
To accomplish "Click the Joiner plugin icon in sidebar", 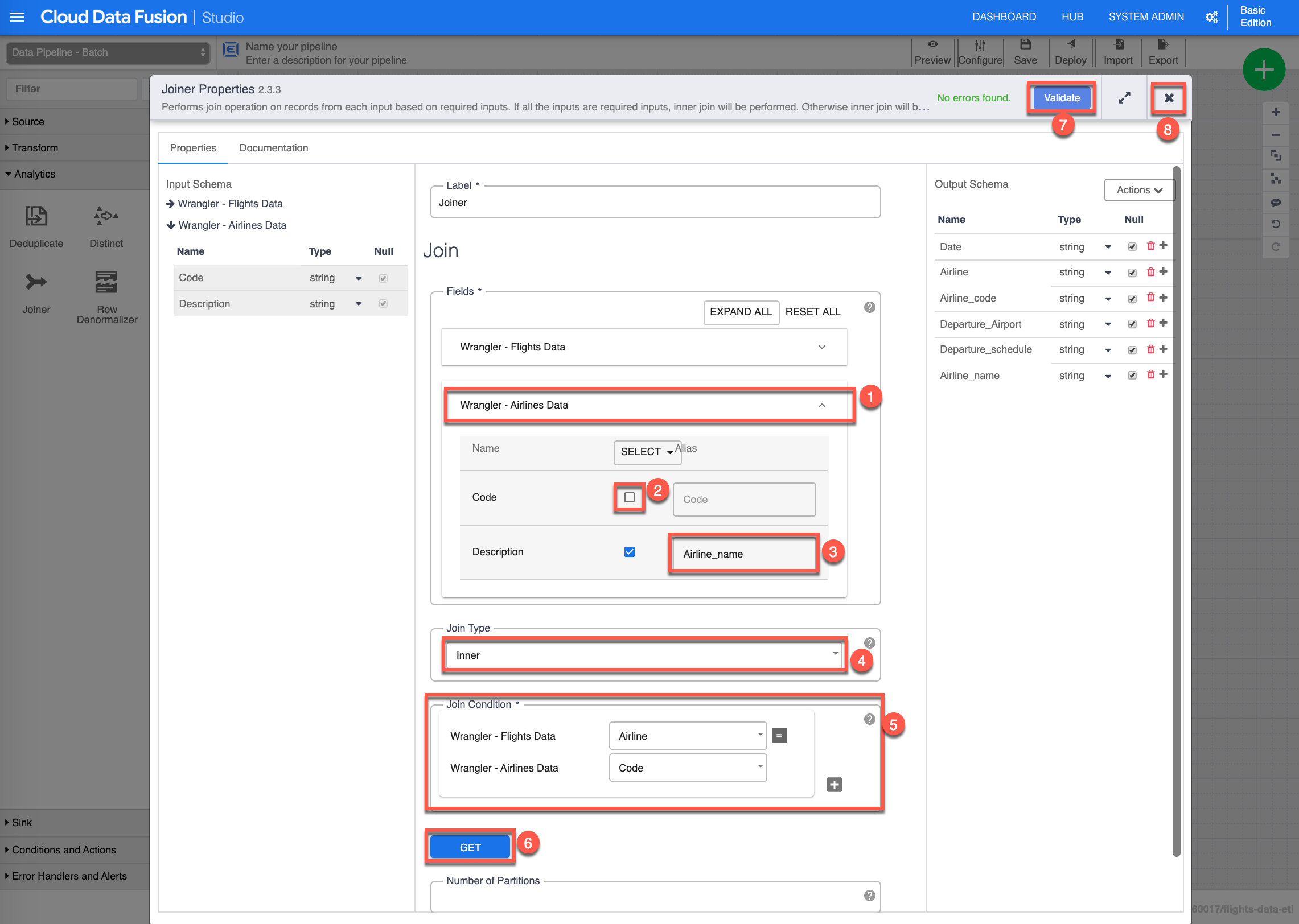I will pyautogui.click(x=36, y=282).
